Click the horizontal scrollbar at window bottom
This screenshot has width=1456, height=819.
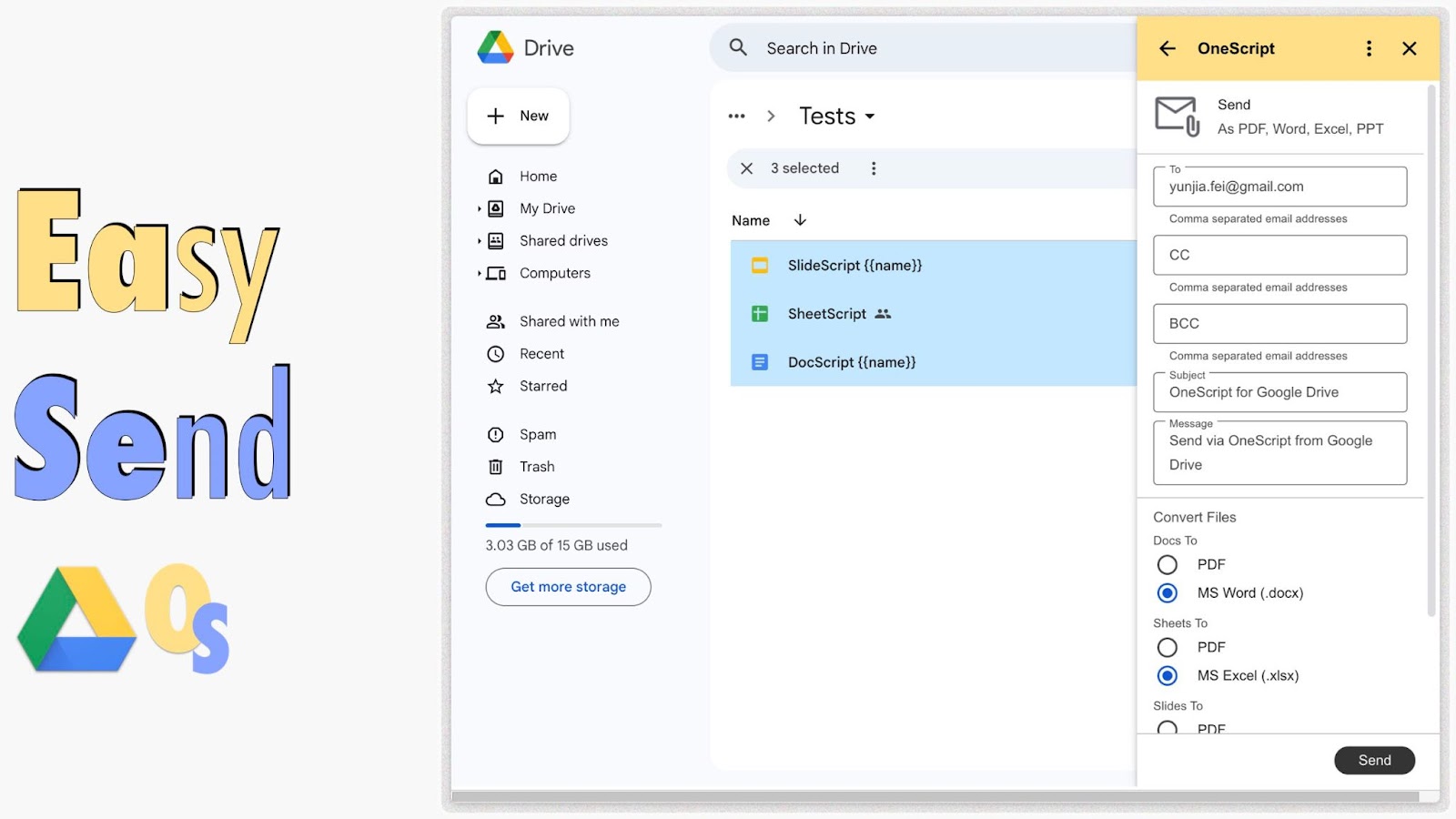point(935,797)
